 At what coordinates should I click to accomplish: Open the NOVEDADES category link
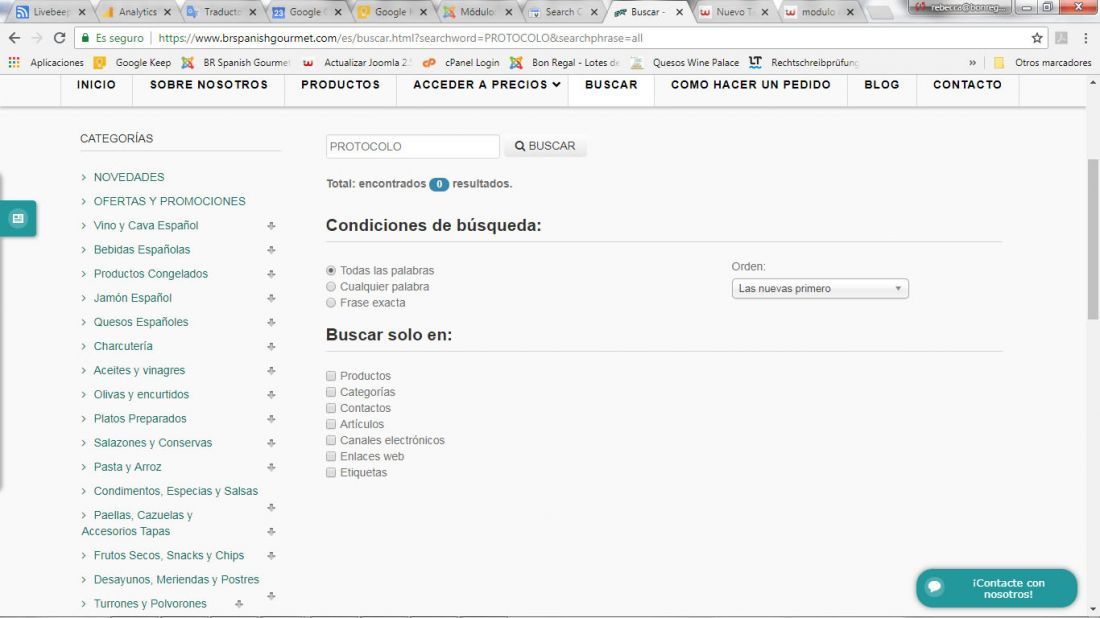pyautogui.click(x=129, y=177)
